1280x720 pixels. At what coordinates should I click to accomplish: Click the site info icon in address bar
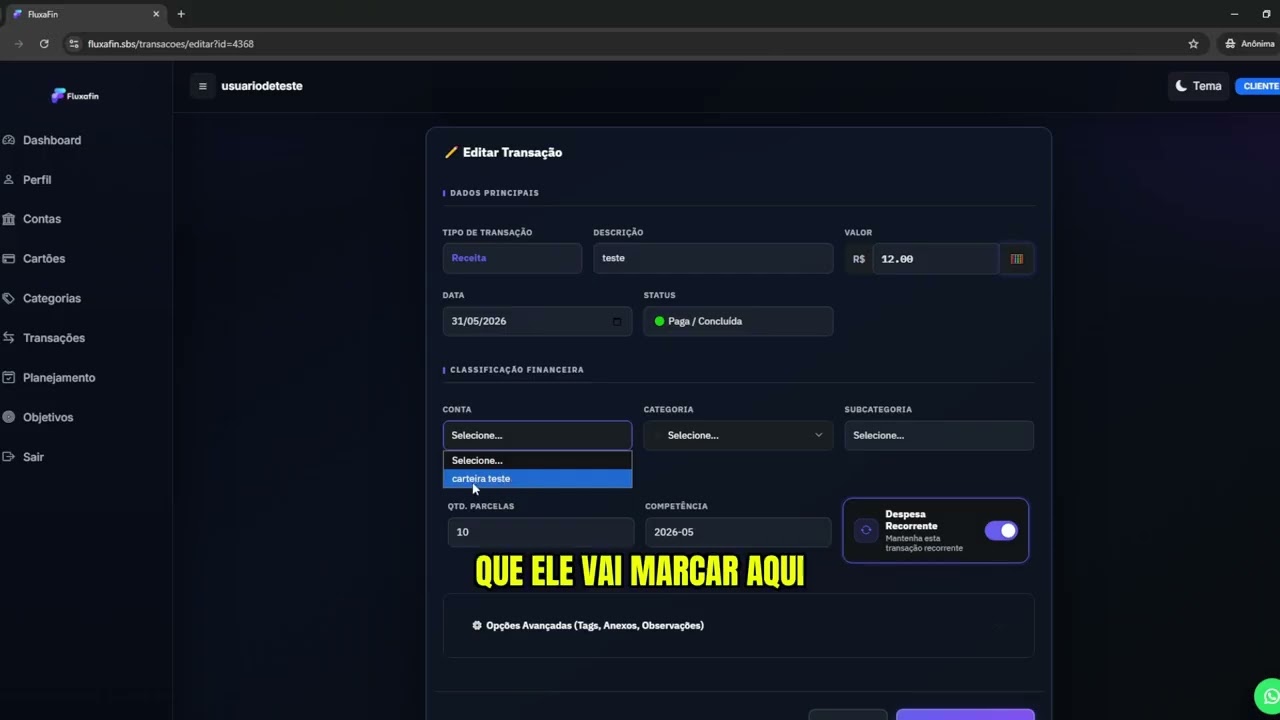73,44
